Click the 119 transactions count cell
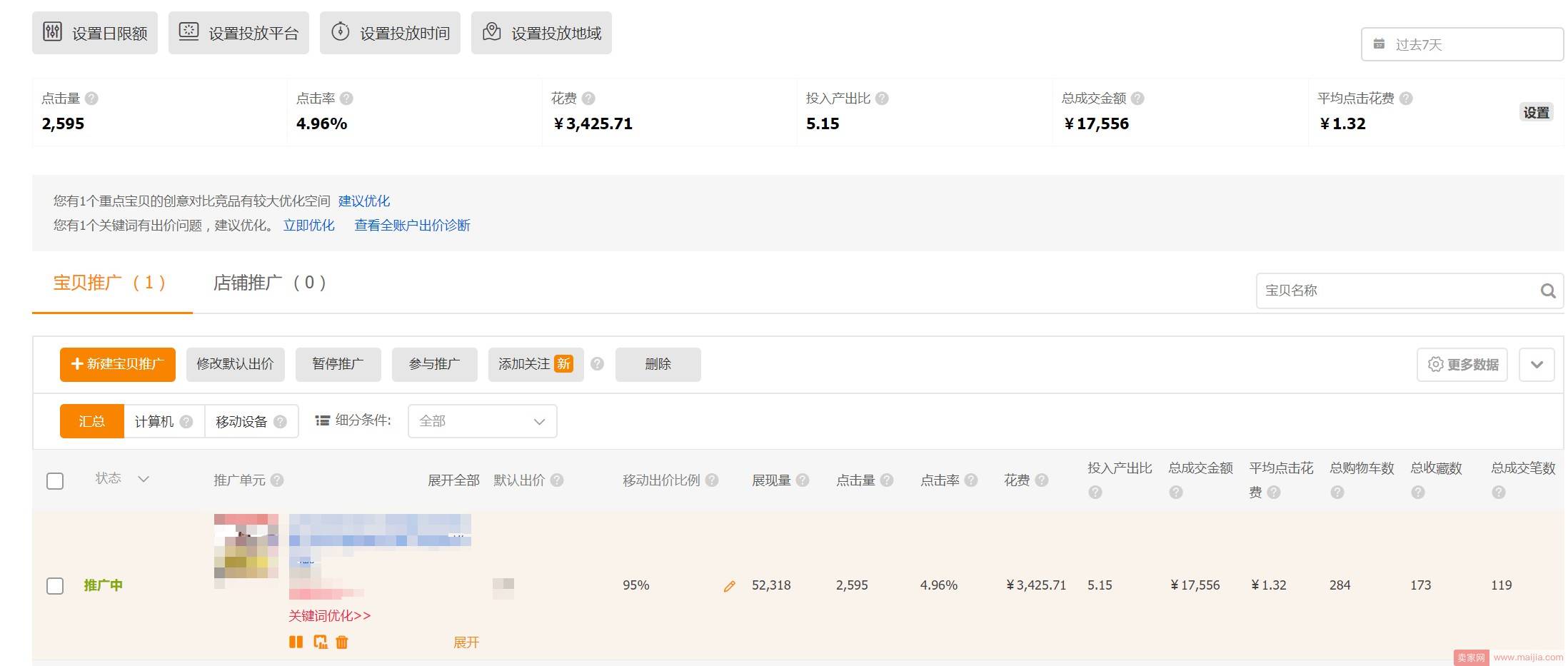The height and width of the screenshot is (666, 1568). pos(1502,585)
